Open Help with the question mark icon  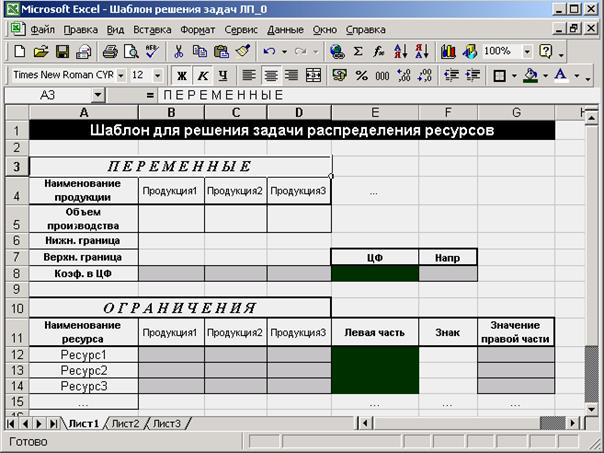coord(546,51)
